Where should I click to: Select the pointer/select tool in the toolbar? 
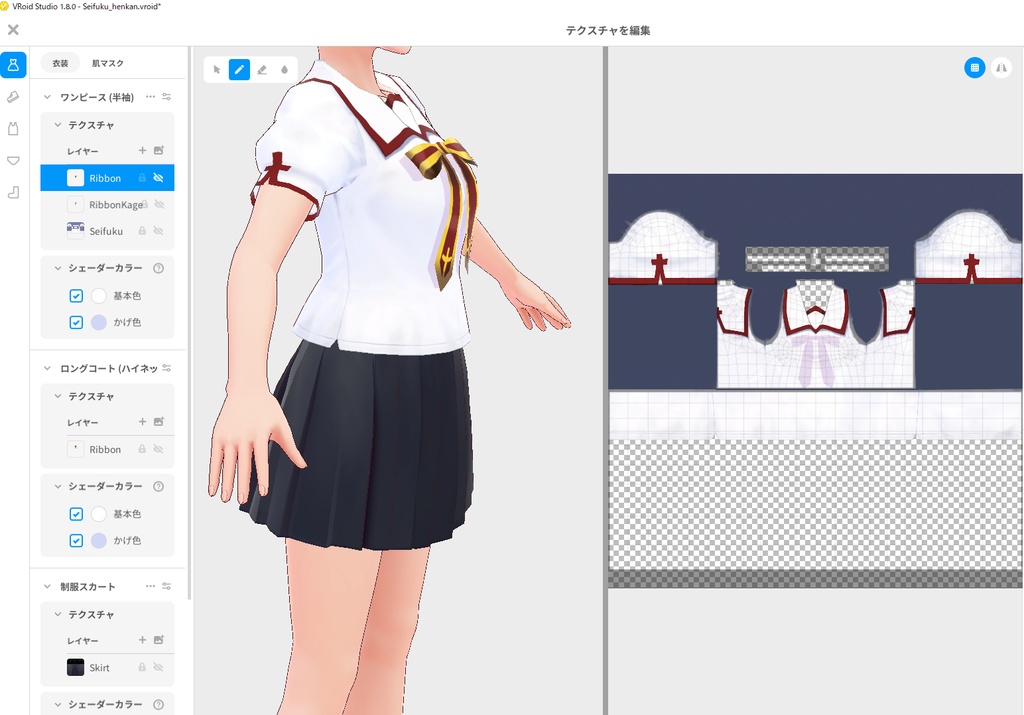coord(216,69)
